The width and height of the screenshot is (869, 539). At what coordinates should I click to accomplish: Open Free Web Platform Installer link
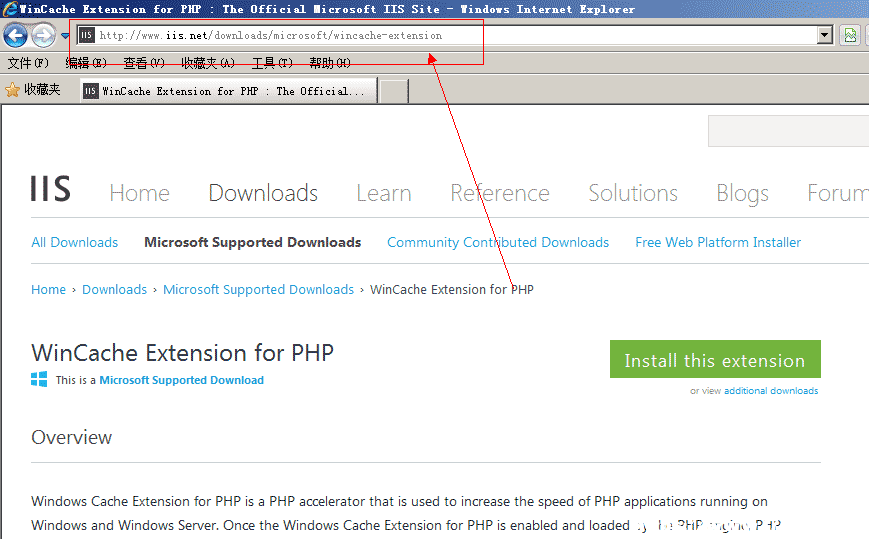718,243
